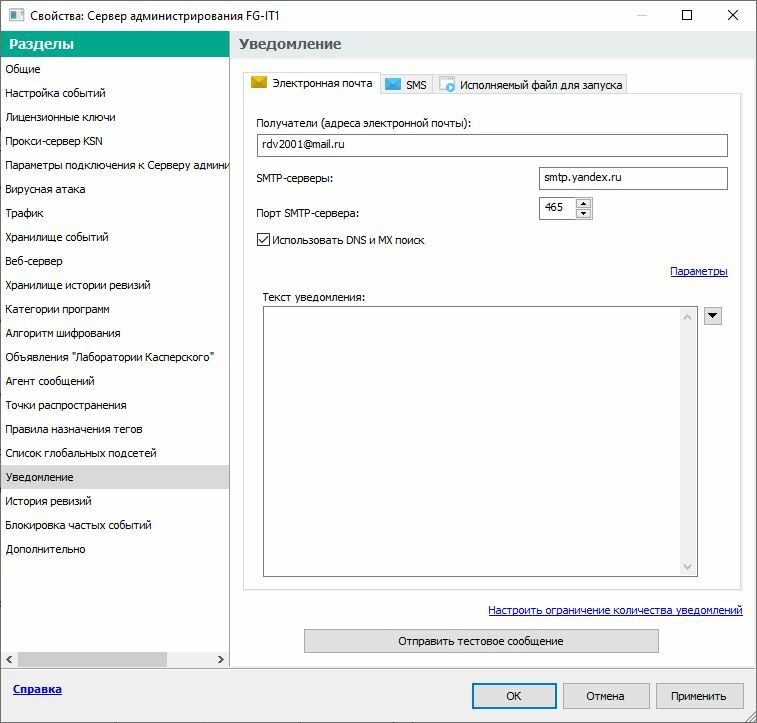The width and height of the screenshot is (757, 723).
Task: Click the executable file tab icon
Action: click(x=447, y=84)
